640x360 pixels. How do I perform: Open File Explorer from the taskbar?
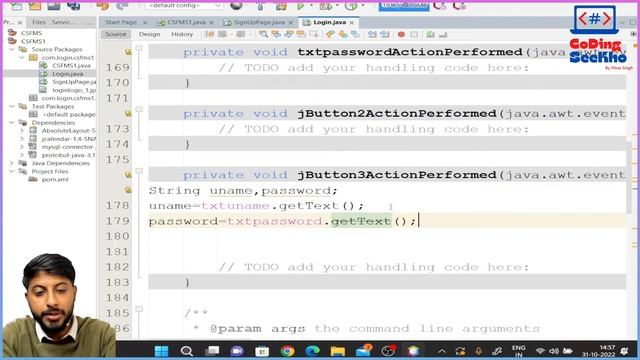point(338,351)
